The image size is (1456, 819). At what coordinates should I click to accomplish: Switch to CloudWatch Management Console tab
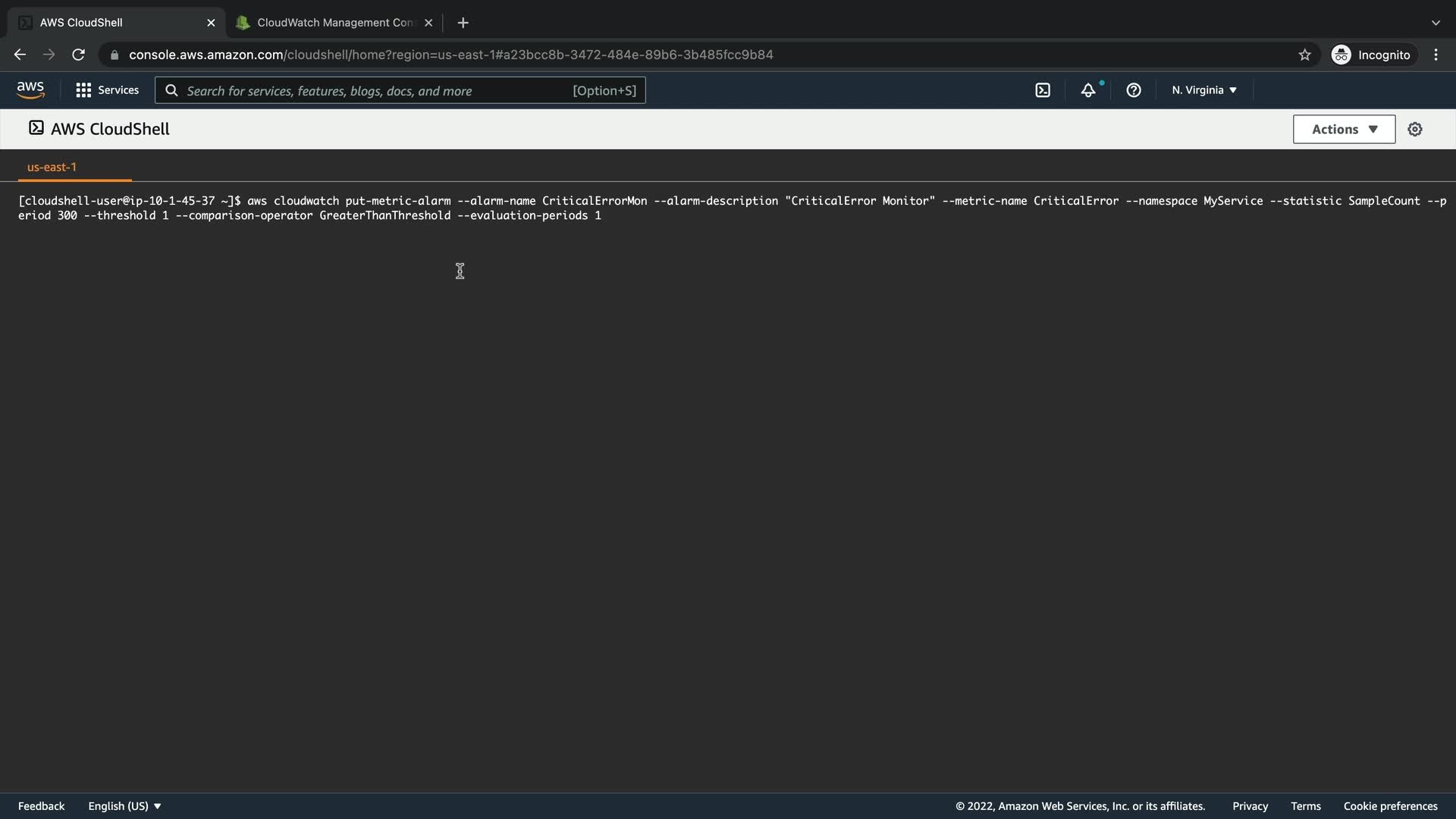point(334,23)
